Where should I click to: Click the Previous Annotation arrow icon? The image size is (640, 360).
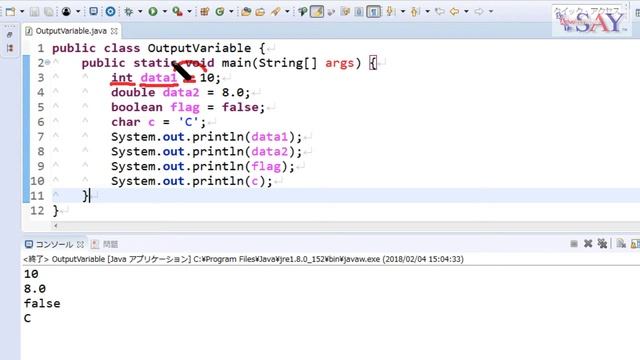tap(415, 11)
